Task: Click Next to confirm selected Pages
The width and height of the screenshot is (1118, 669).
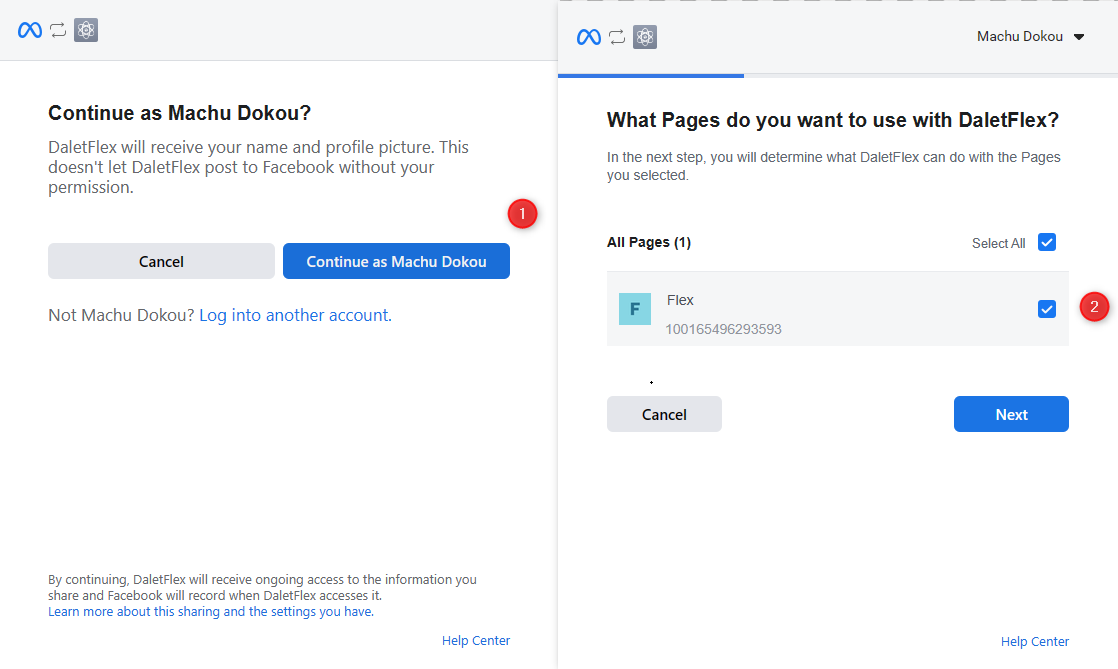Action: point(1011,414)
